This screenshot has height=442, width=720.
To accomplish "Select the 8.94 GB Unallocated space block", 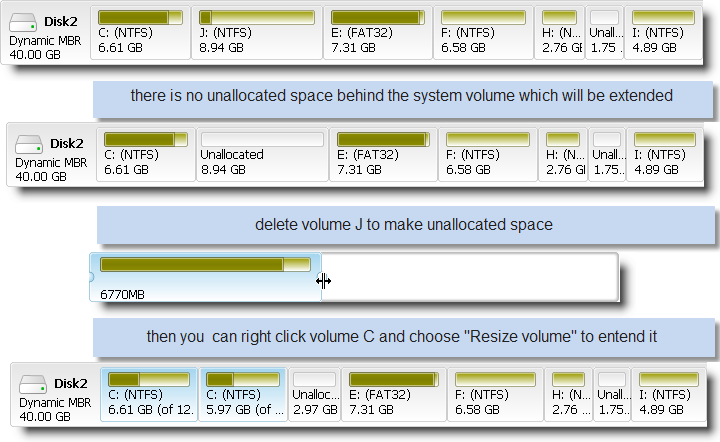I will tap(262, 154).
